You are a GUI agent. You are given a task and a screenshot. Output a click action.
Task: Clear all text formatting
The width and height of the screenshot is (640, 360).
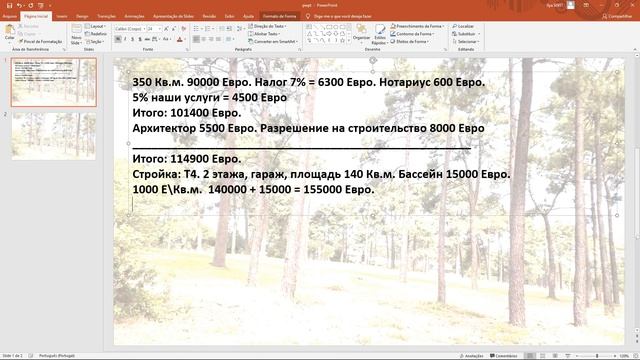[x=184, y=29]
